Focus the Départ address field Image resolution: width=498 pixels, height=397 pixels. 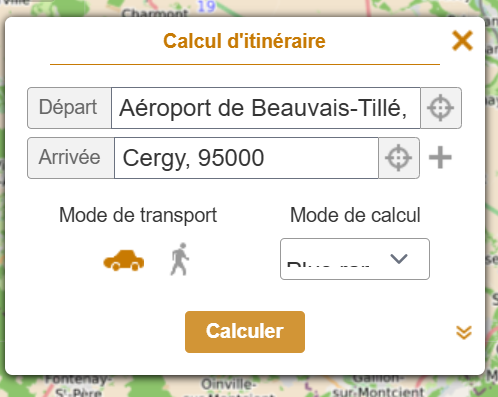pos(266,108)
